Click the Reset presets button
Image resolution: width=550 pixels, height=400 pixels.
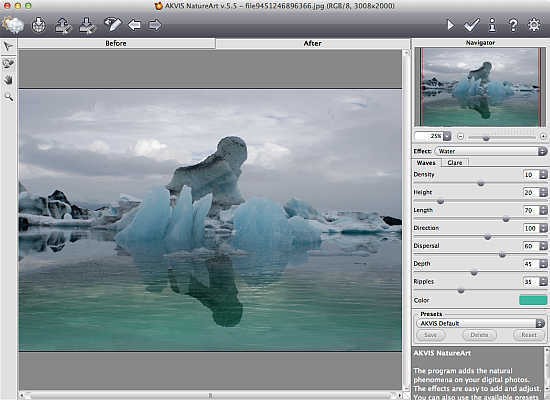click(529, 335)
